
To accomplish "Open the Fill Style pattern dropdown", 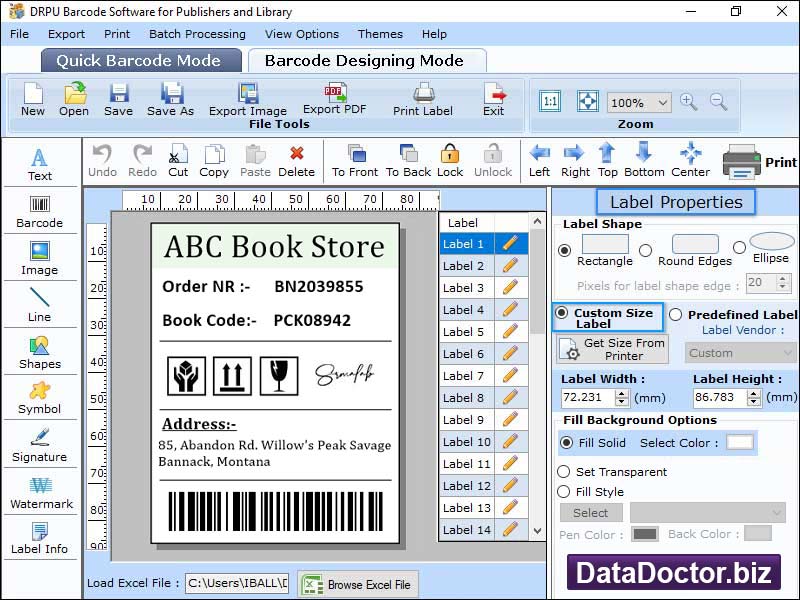I will 708,513.
